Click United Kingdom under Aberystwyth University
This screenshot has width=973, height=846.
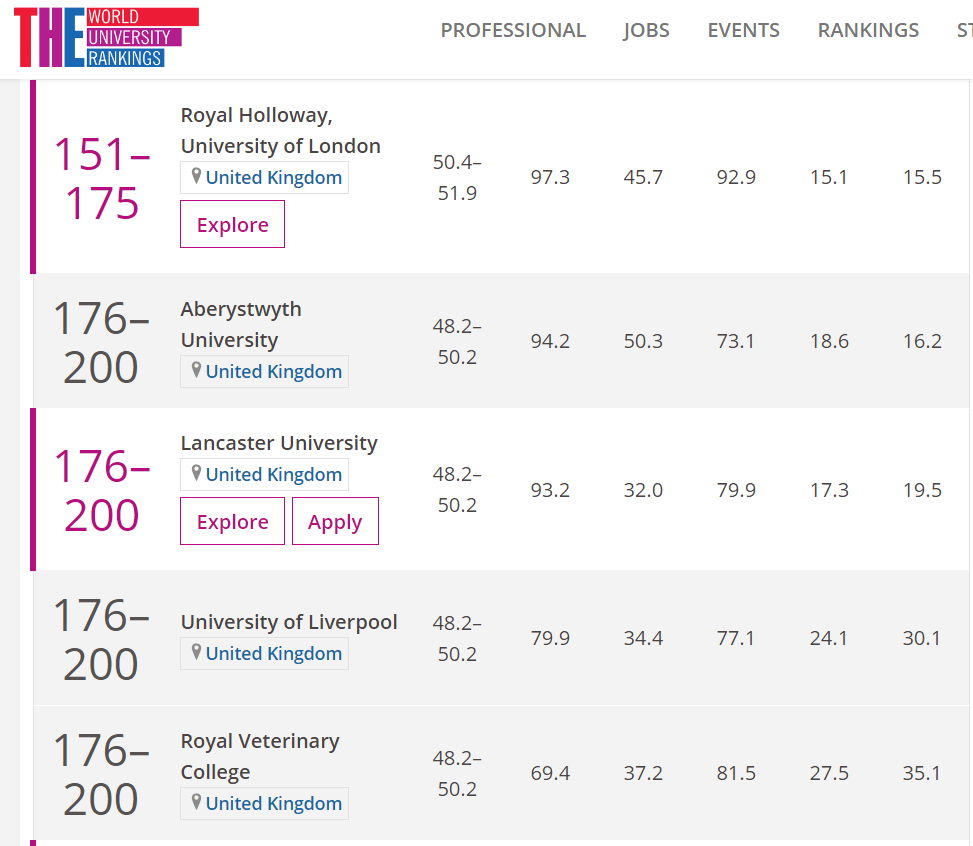pos(274,371)
